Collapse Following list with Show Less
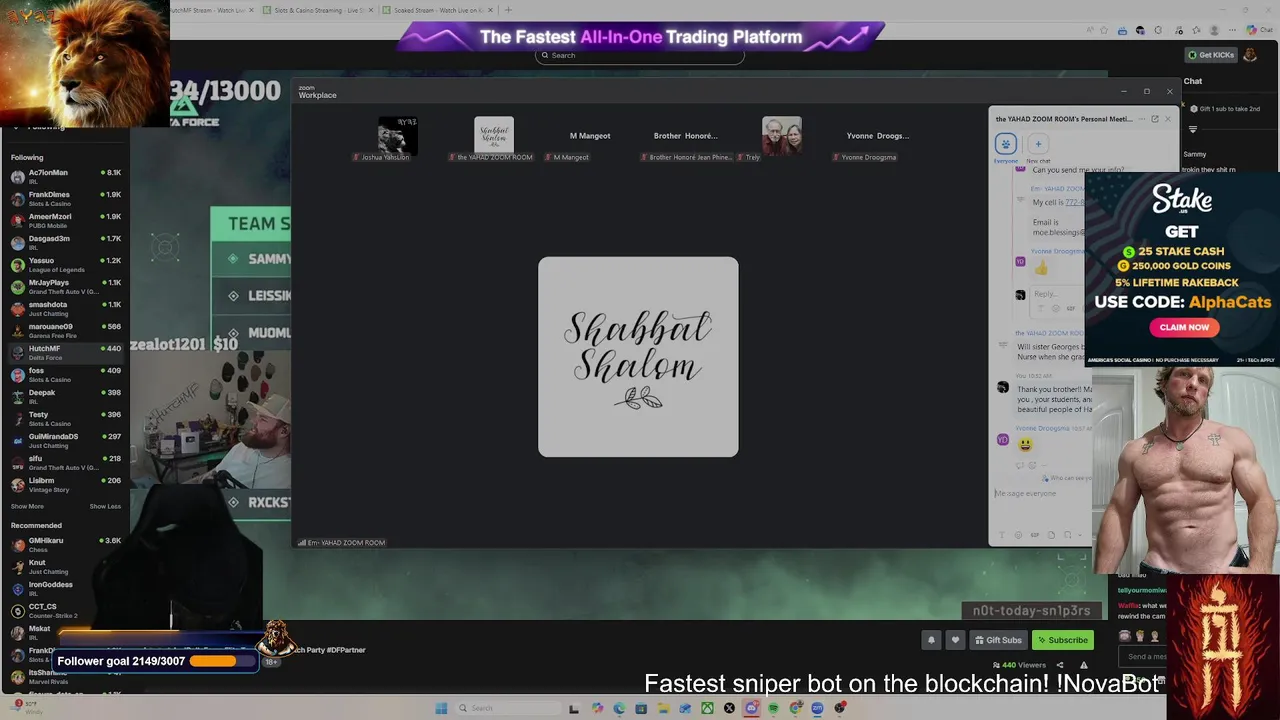 (x=105, y=506)
